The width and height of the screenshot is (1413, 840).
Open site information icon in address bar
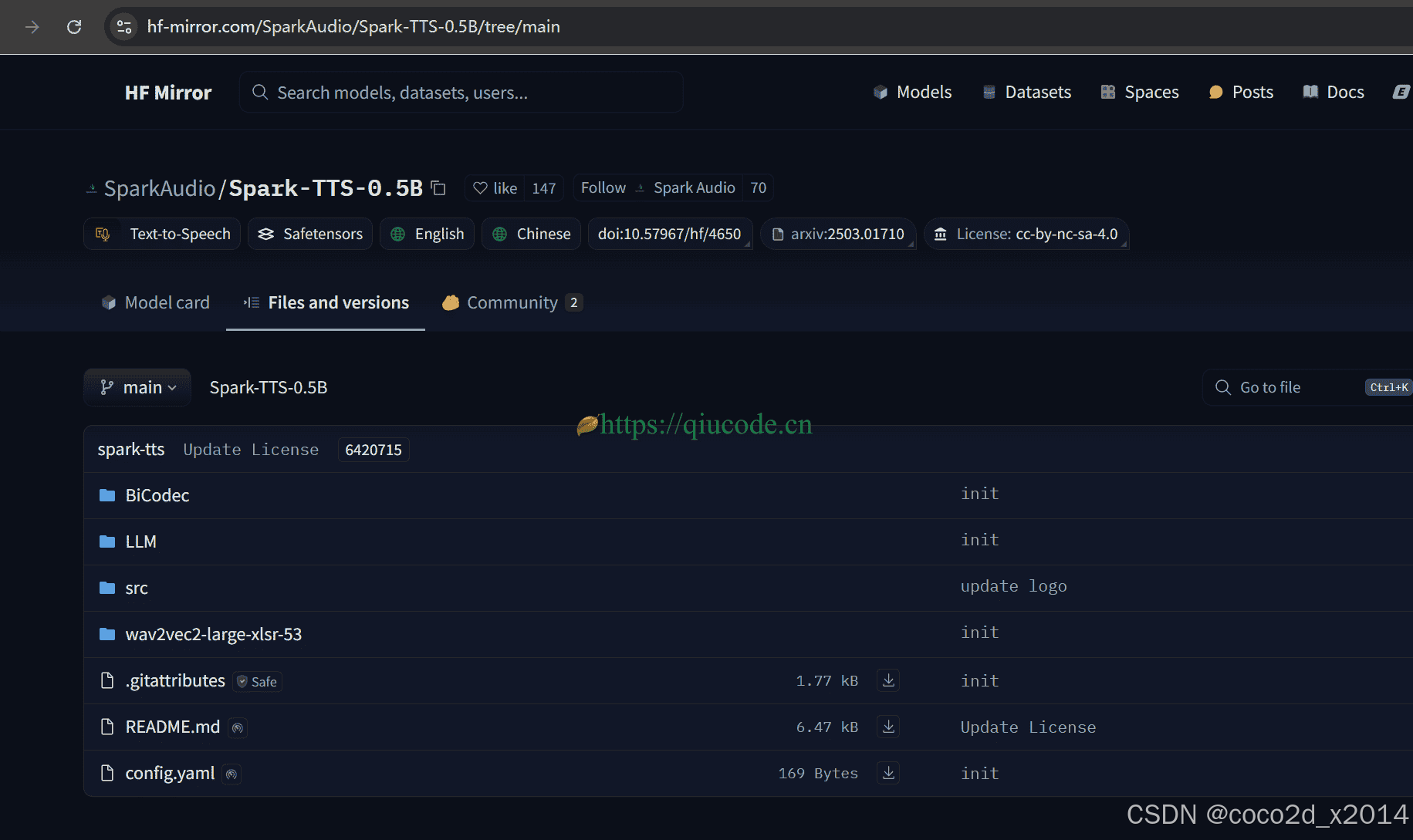point(123,27)
